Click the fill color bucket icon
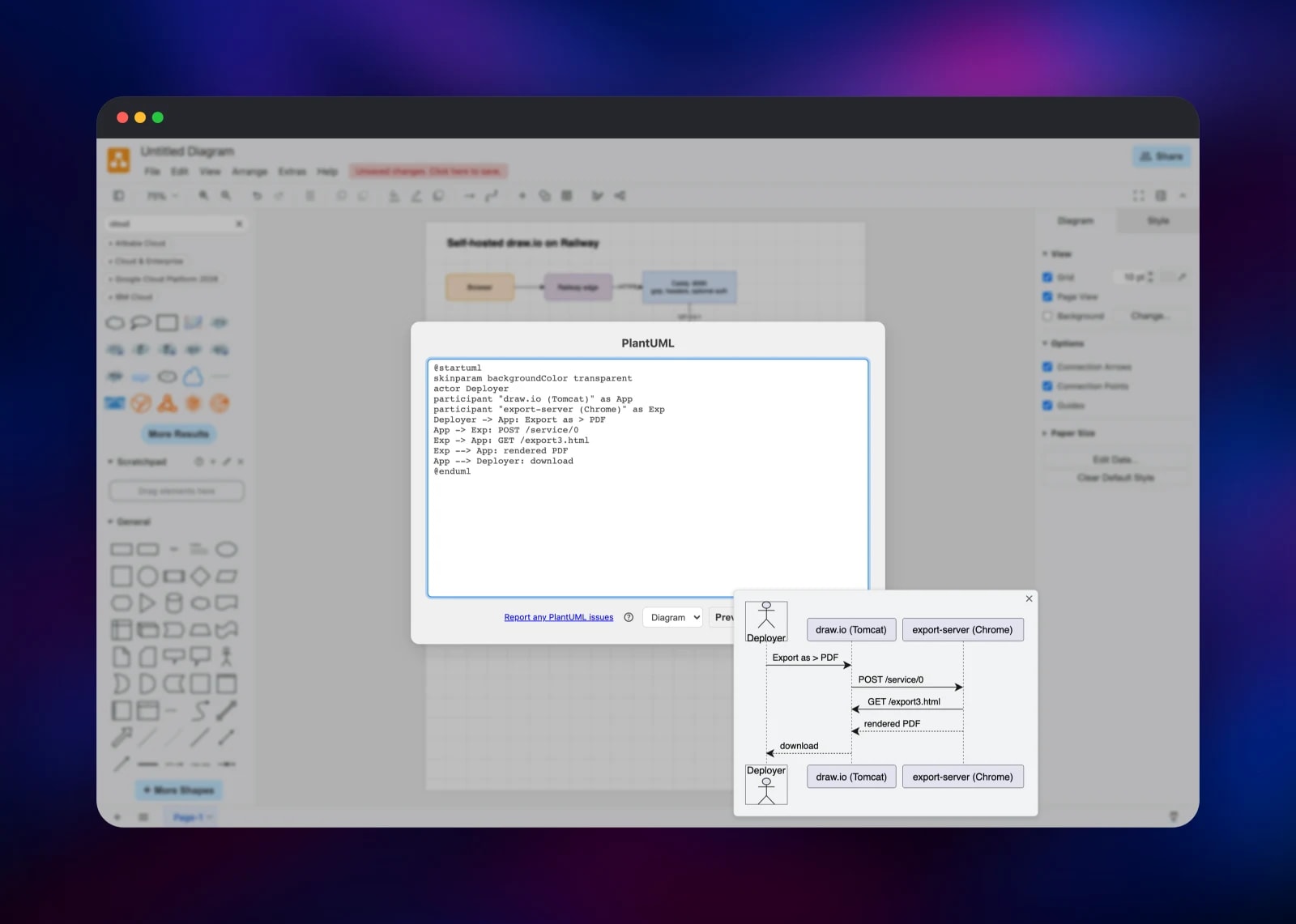The image size is (1296, 924). point(394,195)
